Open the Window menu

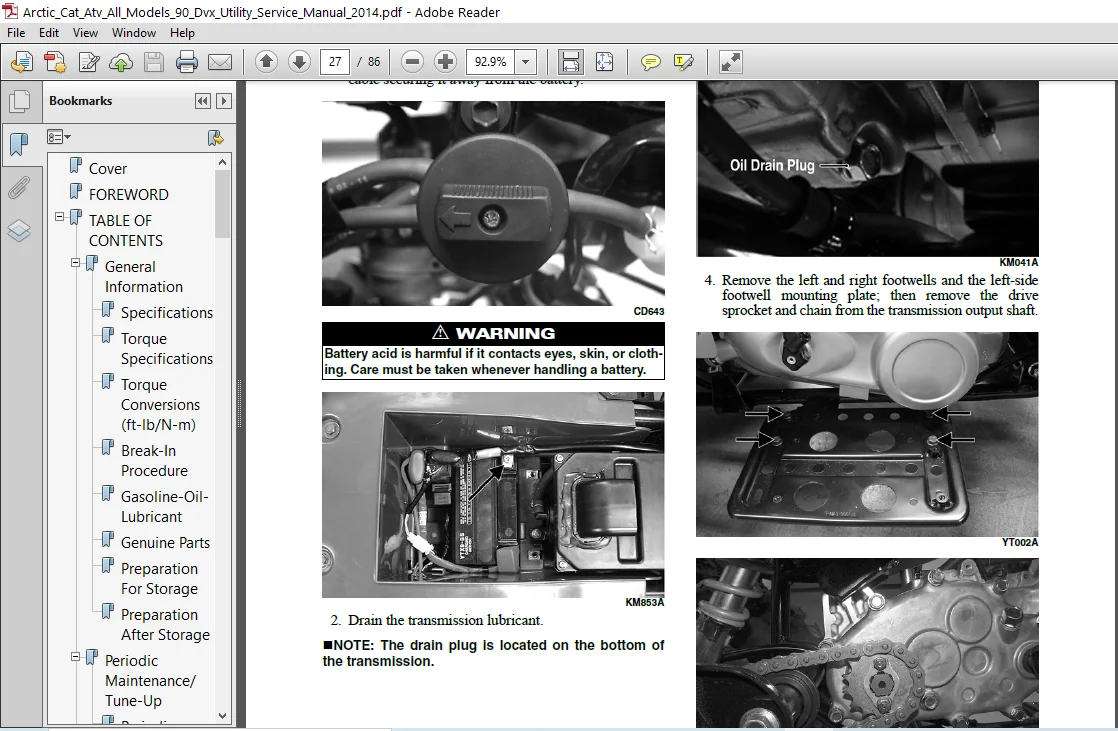tap(134, 33)
